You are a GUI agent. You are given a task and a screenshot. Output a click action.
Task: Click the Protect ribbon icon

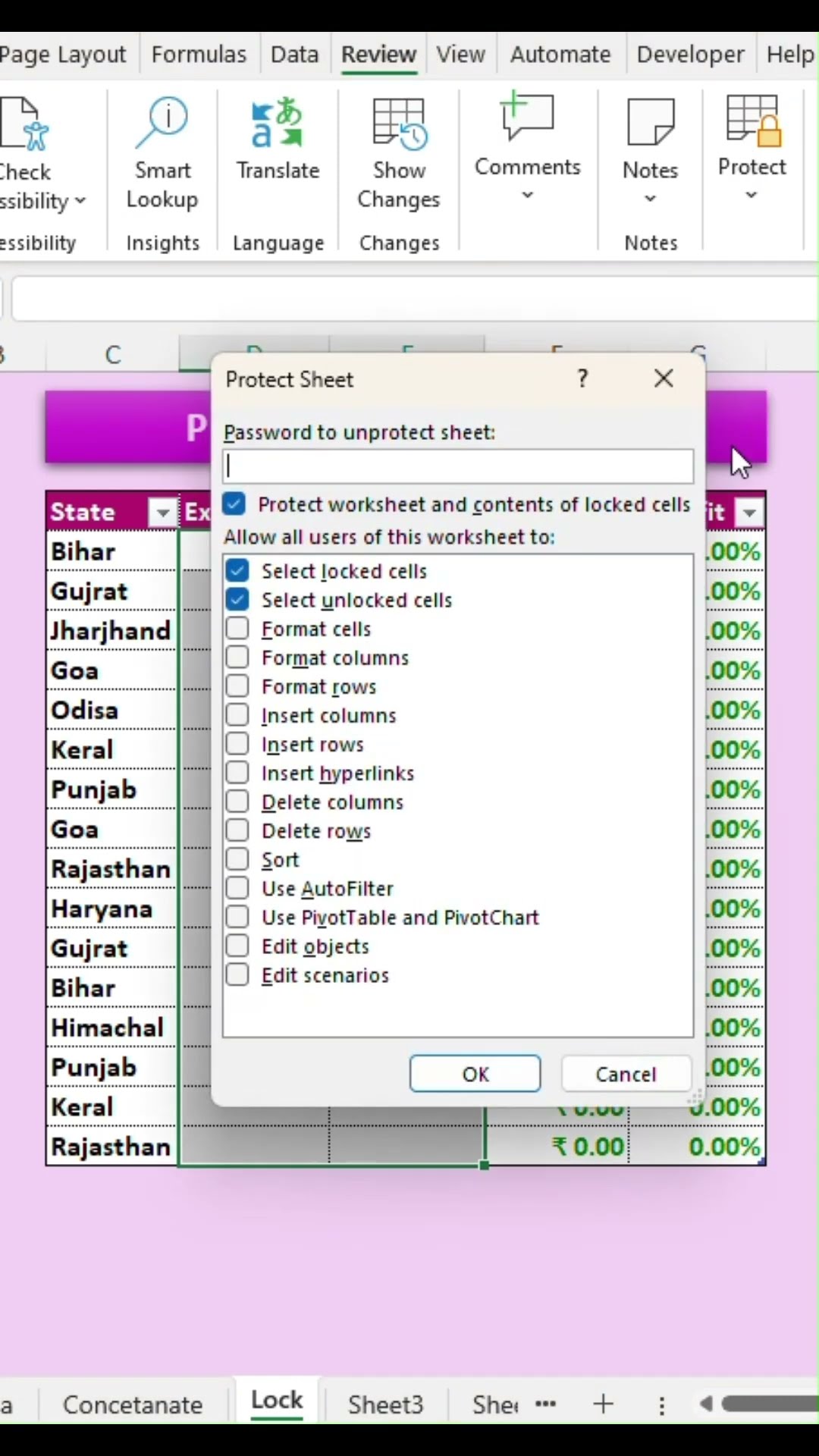(x=752, y=121)
